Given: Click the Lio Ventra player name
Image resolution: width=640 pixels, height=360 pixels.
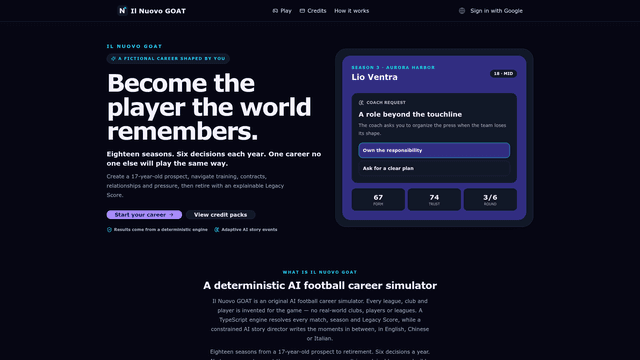Looking at the screenshot, I should pyautogui.click(x=374, y=77).
